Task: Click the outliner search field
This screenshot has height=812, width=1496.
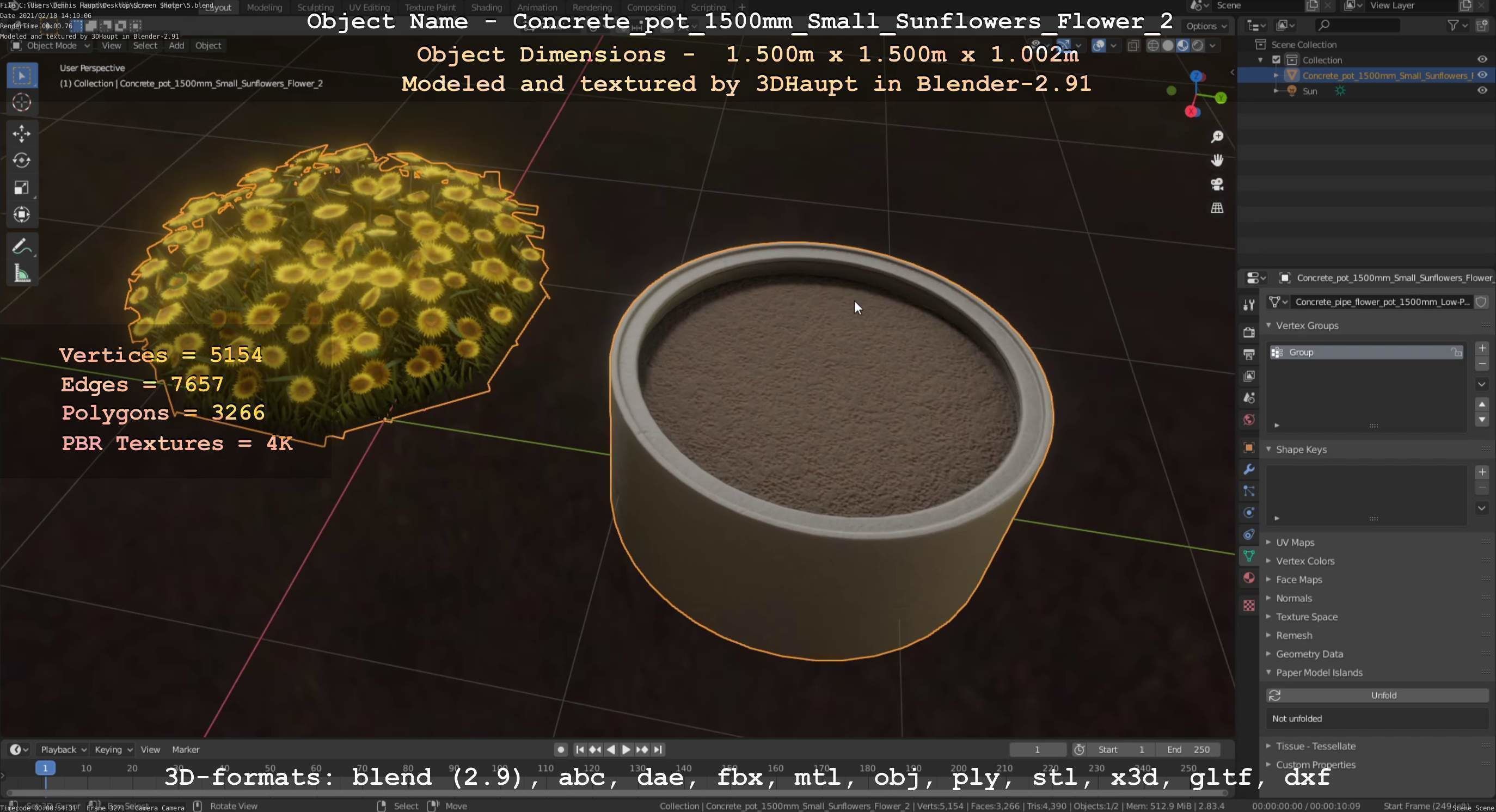Action: click(x=1357, y=26)
